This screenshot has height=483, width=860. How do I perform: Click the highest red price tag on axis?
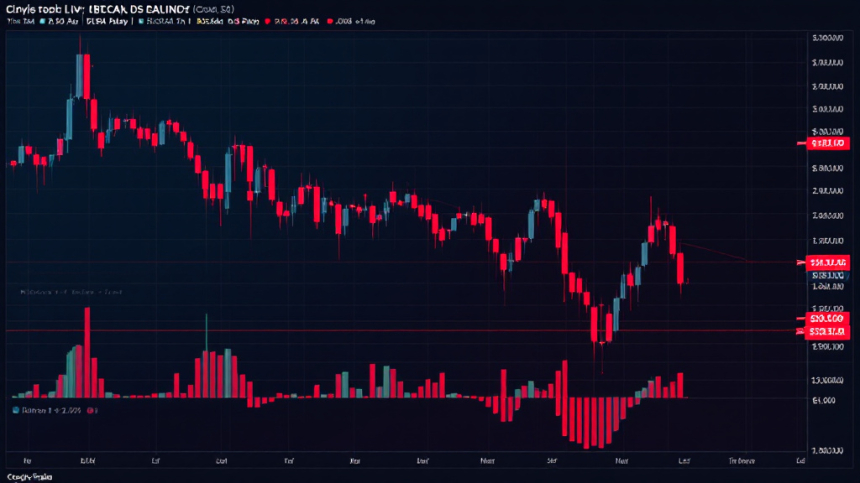828,143
